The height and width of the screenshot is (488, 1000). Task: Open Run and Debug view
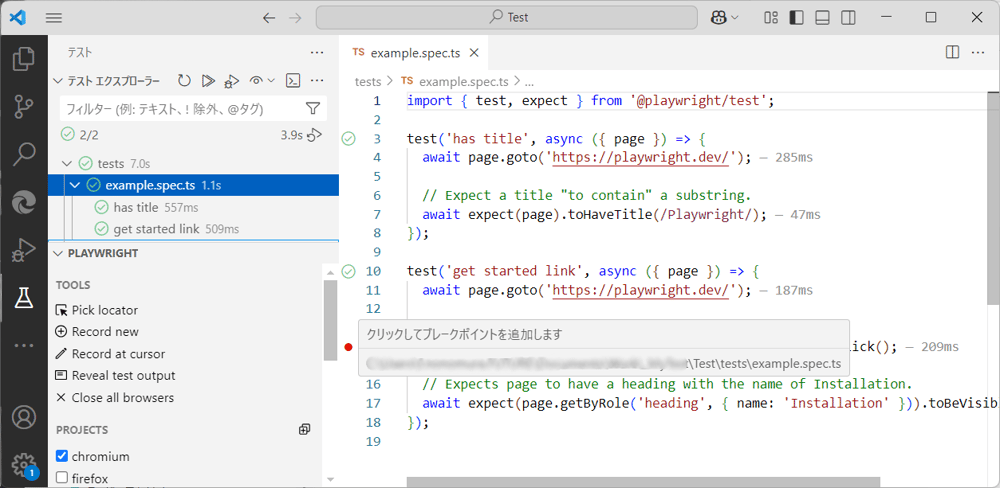pyautogui.click(x=24, y=249)
